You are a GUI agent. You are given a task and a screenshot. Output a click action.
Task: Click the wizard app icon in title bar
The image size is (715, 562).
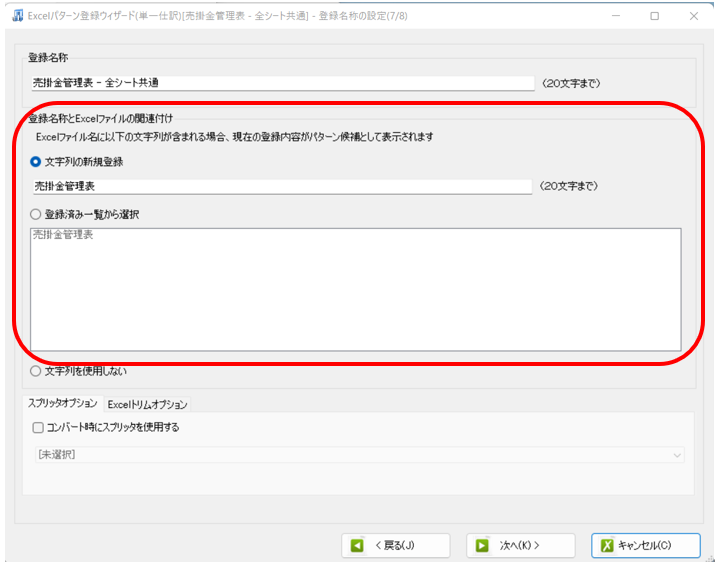coord(18,16)
